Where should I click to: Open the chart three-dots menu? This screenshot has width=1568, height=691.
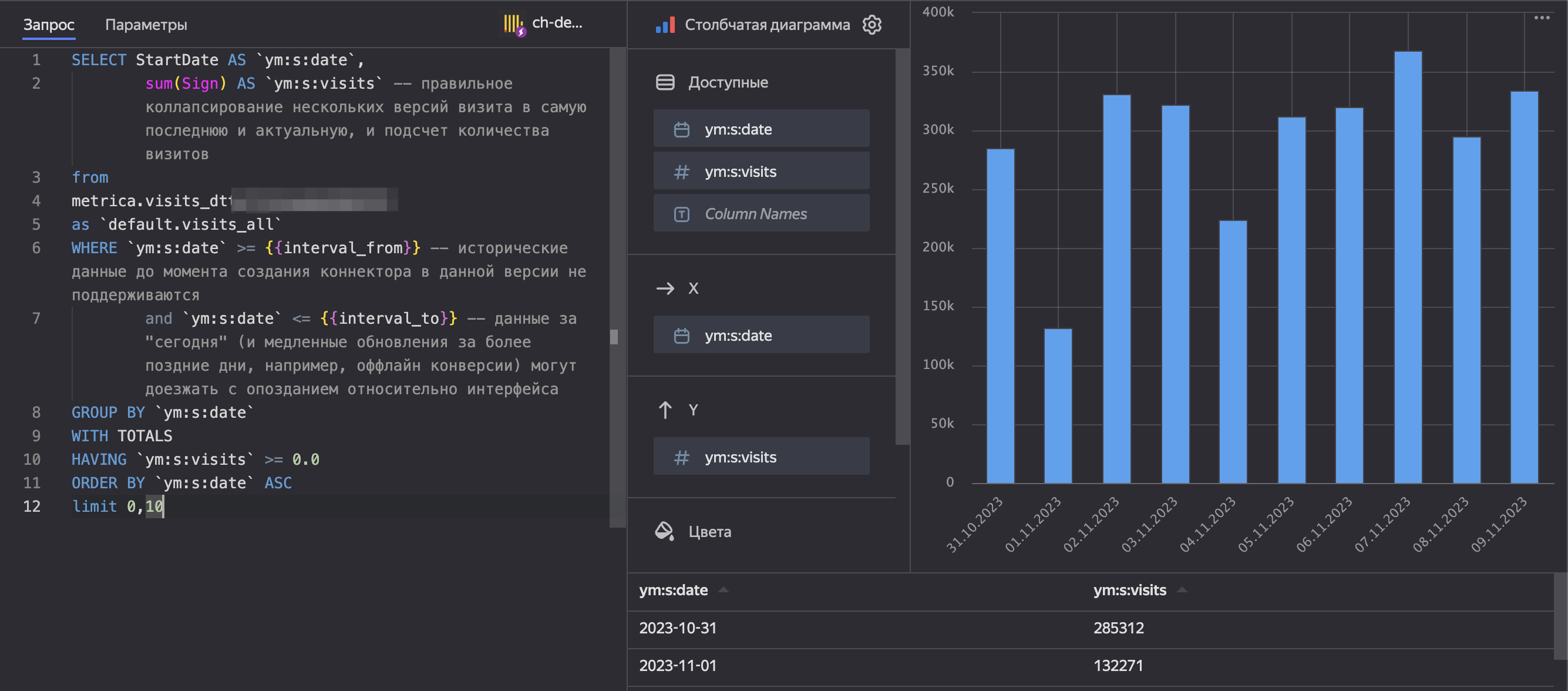point(1541,18)
